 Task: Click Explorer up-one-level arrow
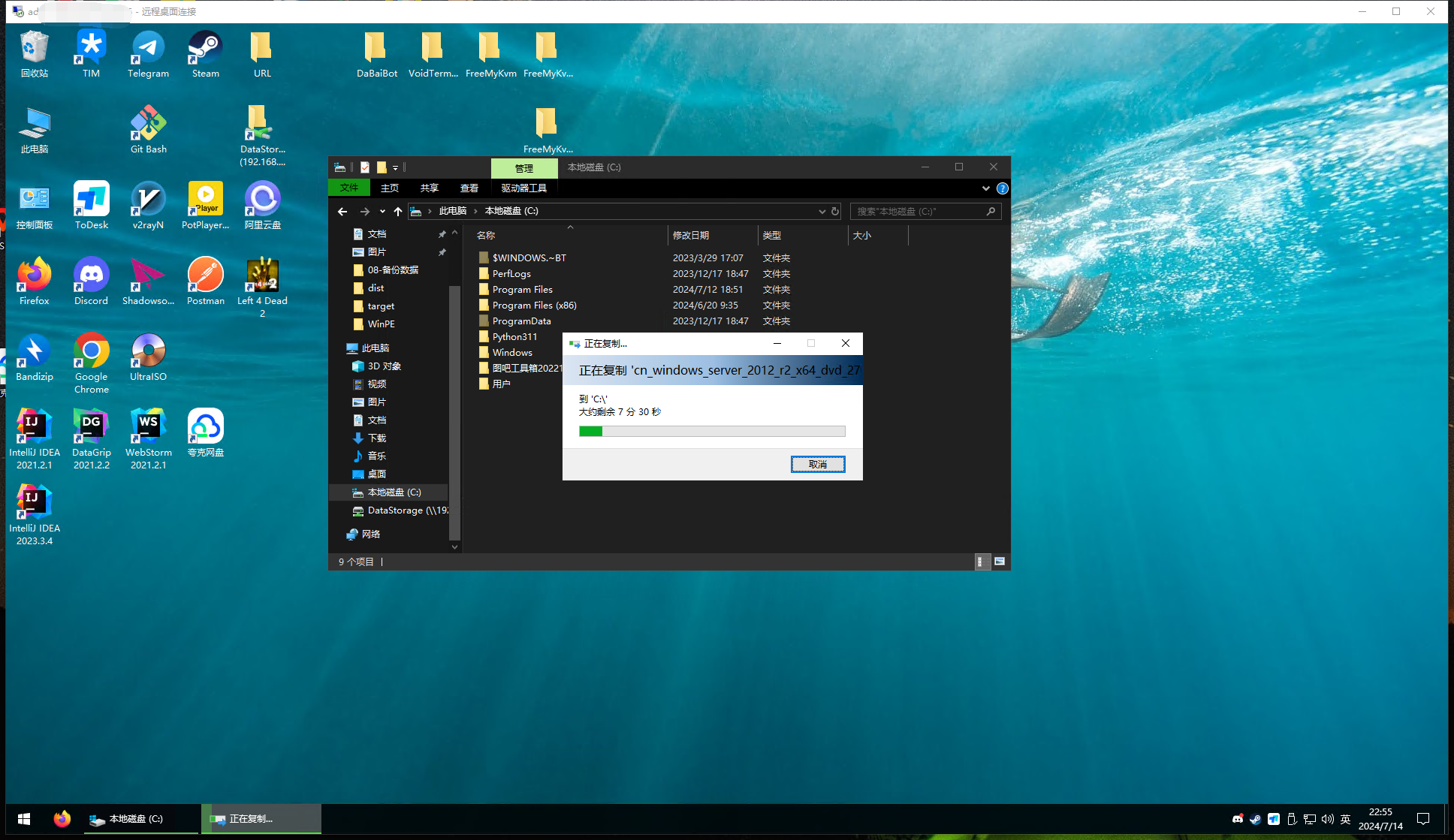pyautogui.click(x=398, y=212)
